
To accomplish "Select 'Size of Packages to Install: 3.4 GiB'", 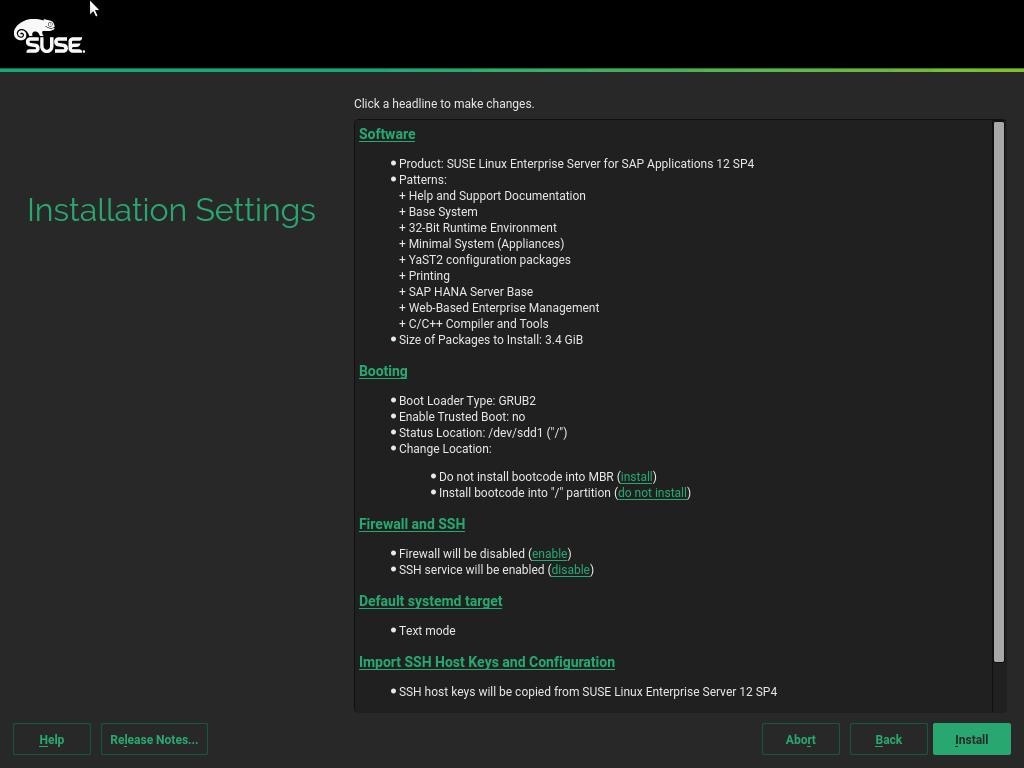I will coord(490,340).
